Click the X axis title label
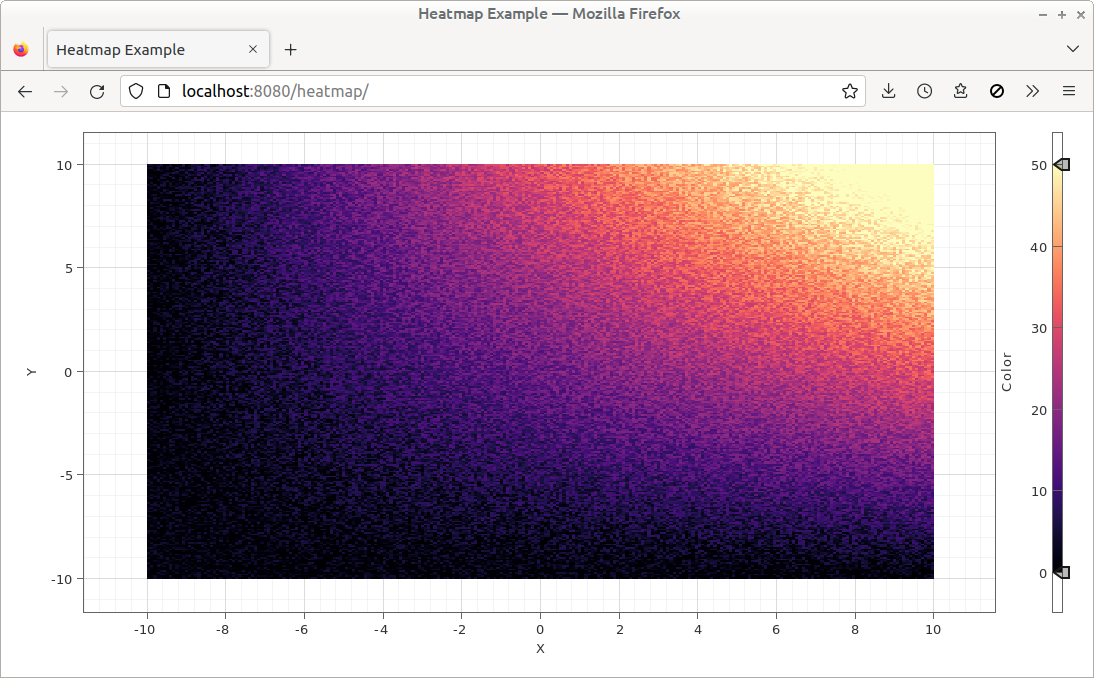Image resolution: width=1094 pixels, height=678 pixels. click(540, 649)
